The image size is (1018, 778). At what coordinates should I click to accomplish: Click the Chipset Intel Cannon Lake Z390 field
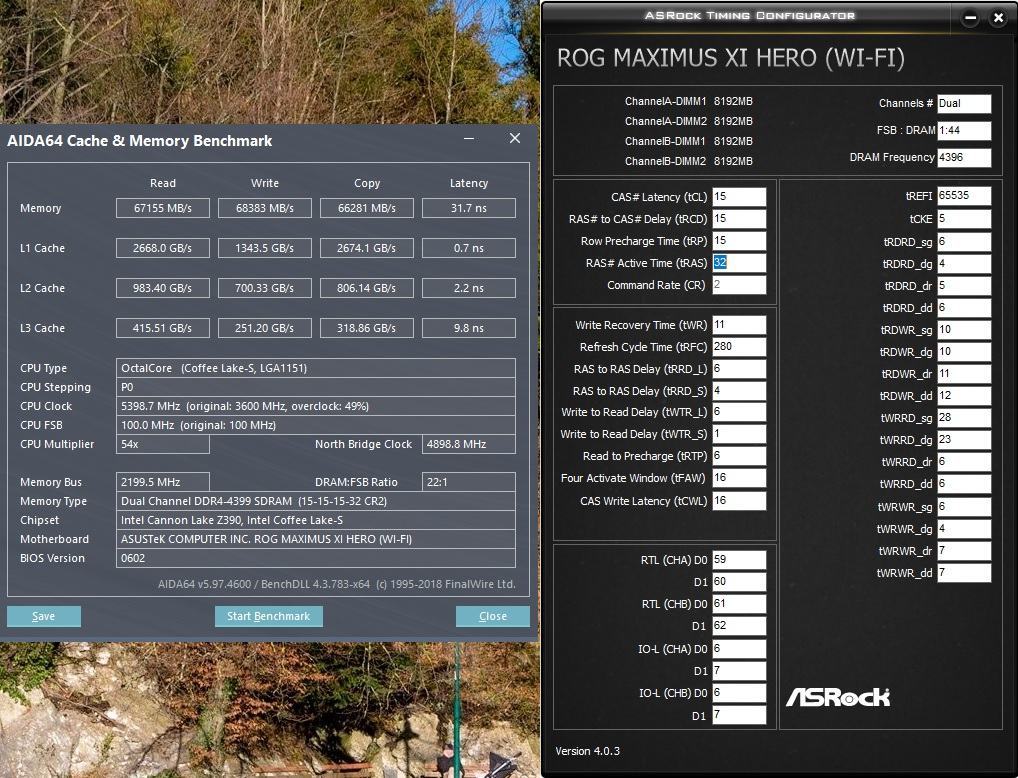(x=316, y=520)
